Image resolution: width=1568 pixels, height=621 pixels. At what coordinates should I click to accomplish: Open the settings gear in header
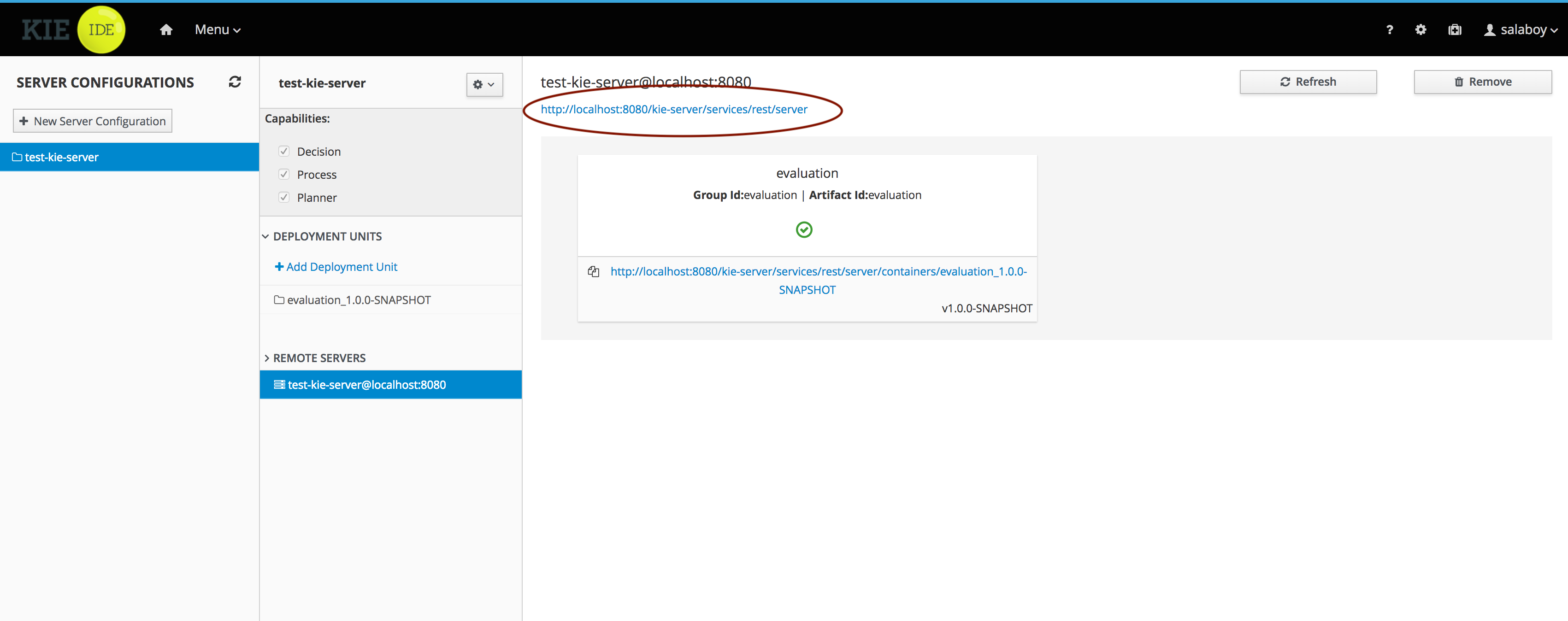pyautogui.click(x=1420, y=30)
